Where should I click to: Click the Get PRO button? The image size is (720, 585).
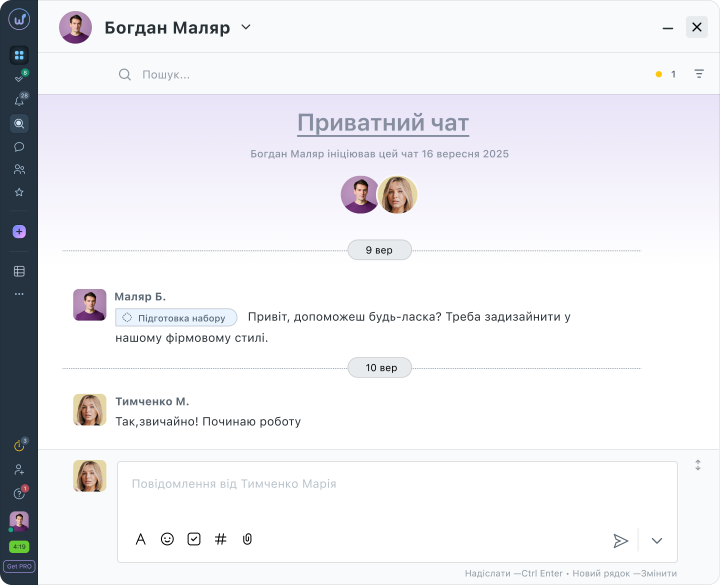18,566
